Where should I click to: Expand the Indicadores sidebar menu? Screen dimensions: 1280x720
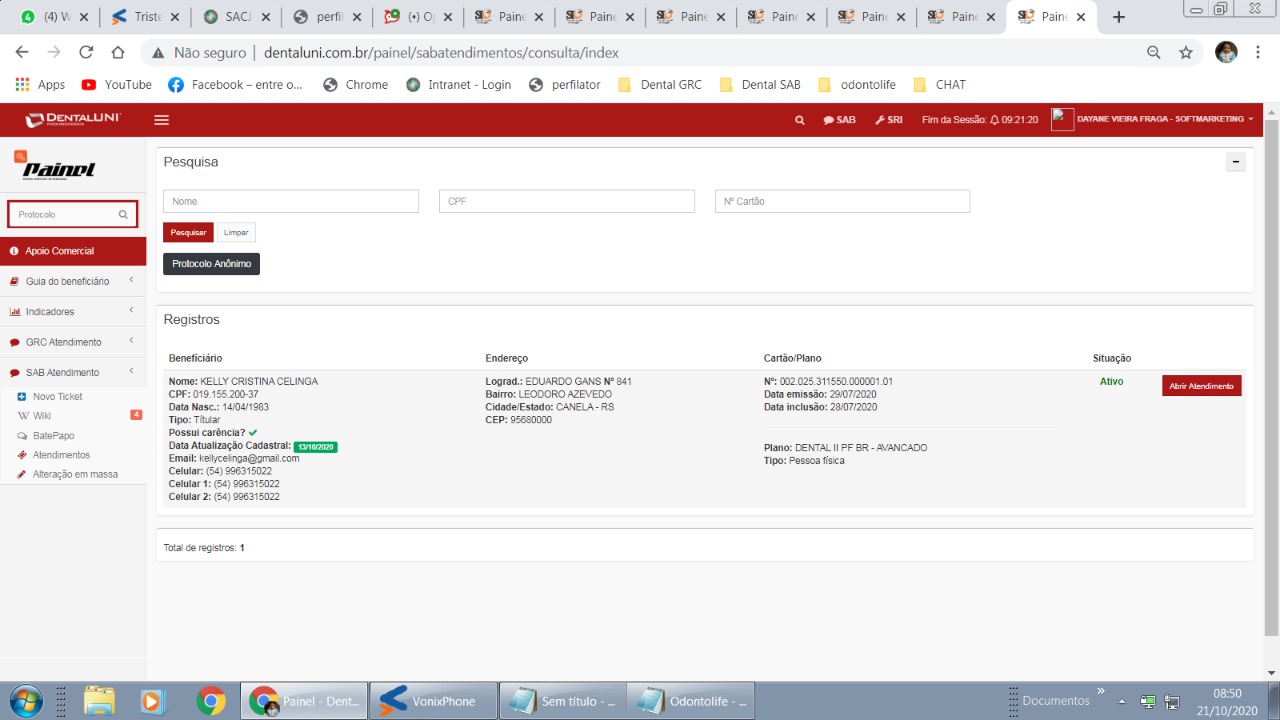pos(73,312)
